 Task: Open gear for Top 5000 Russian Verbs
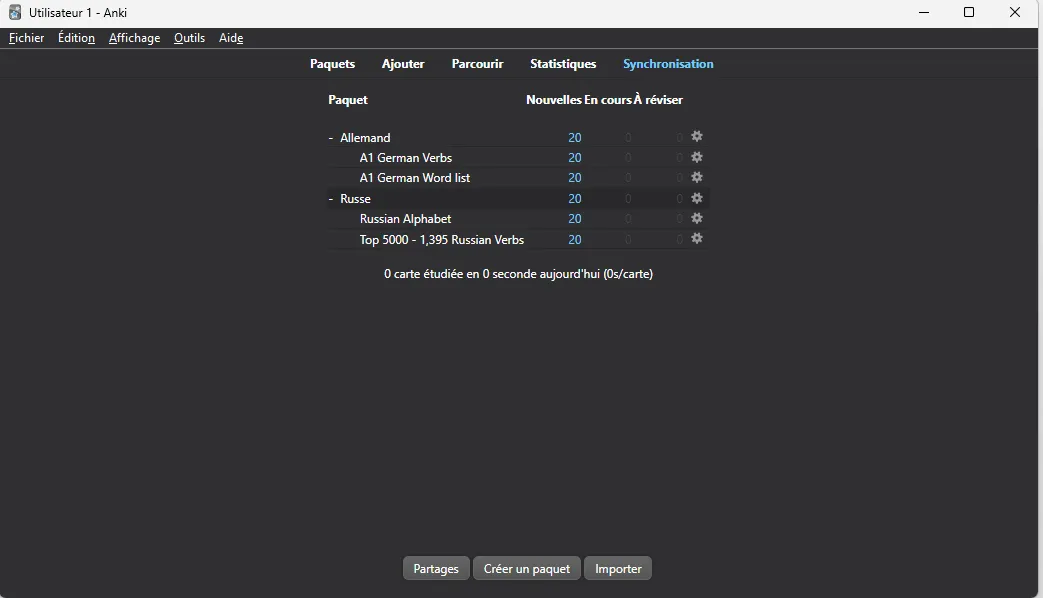point(697,239)
